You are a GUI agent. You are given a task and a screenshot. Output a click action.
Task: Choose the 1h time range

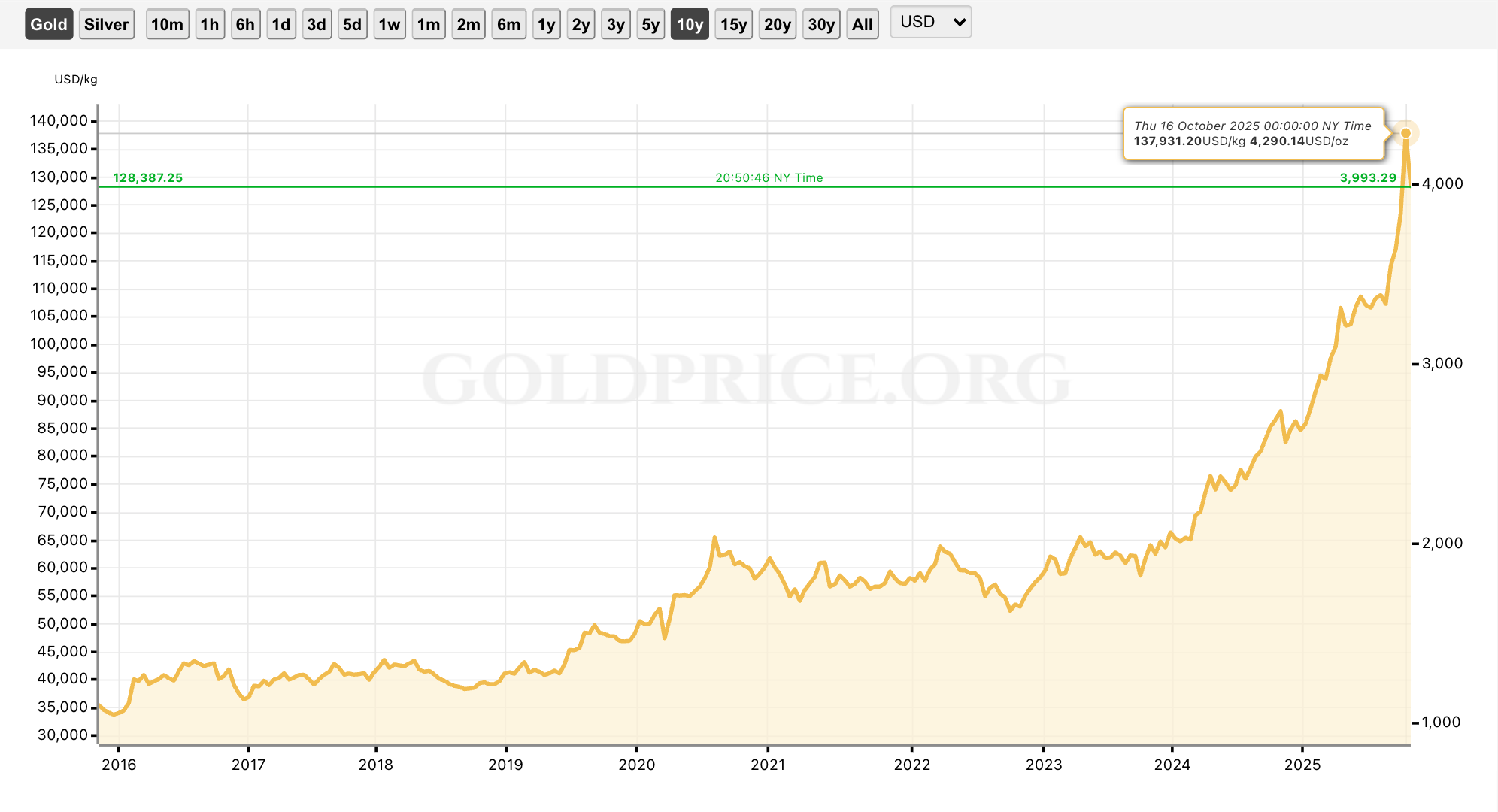click(x=210, y=24)
